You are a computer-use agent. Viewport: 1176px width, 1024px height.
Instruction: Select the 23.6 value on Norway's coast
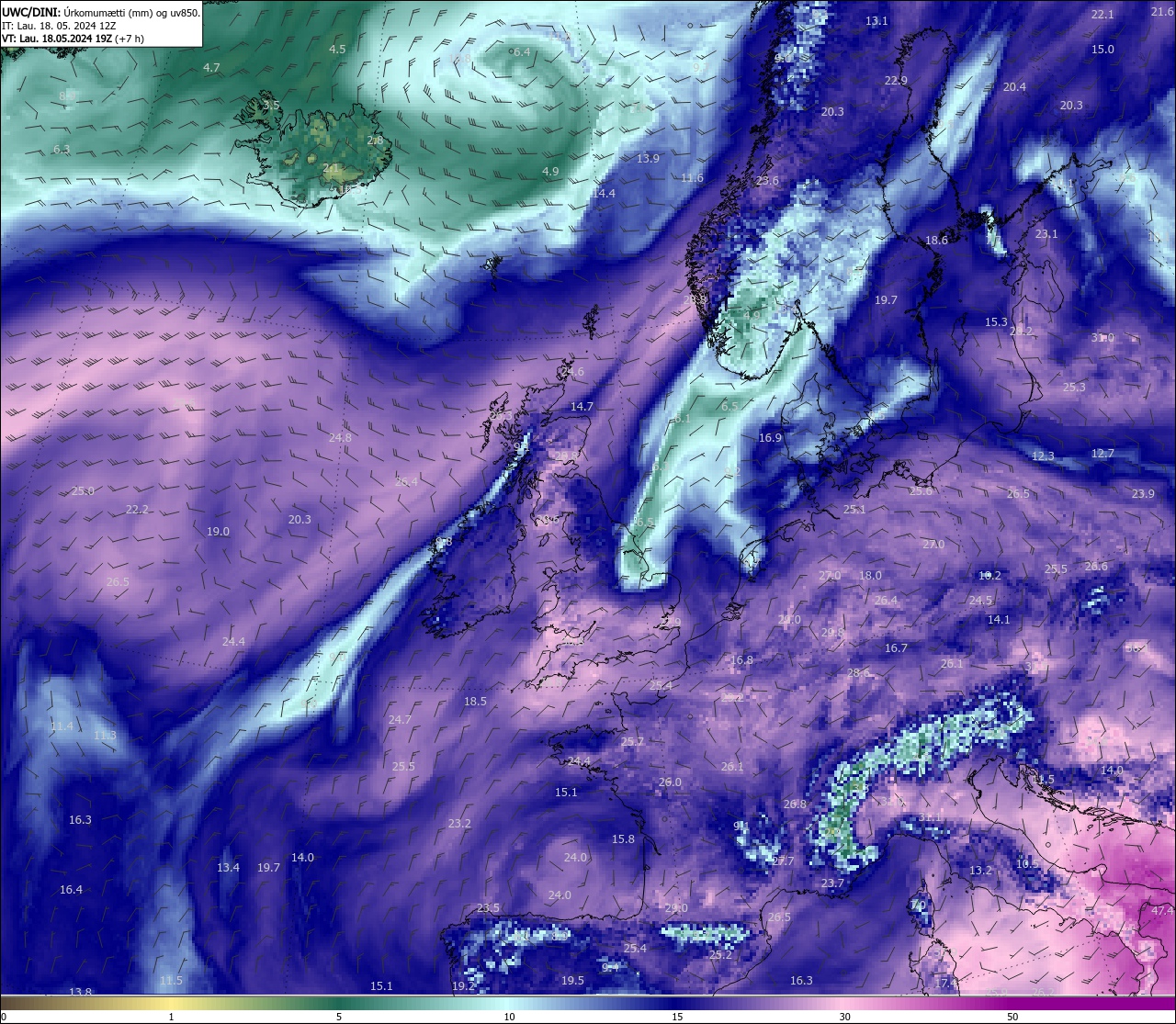tap(767, 181)
